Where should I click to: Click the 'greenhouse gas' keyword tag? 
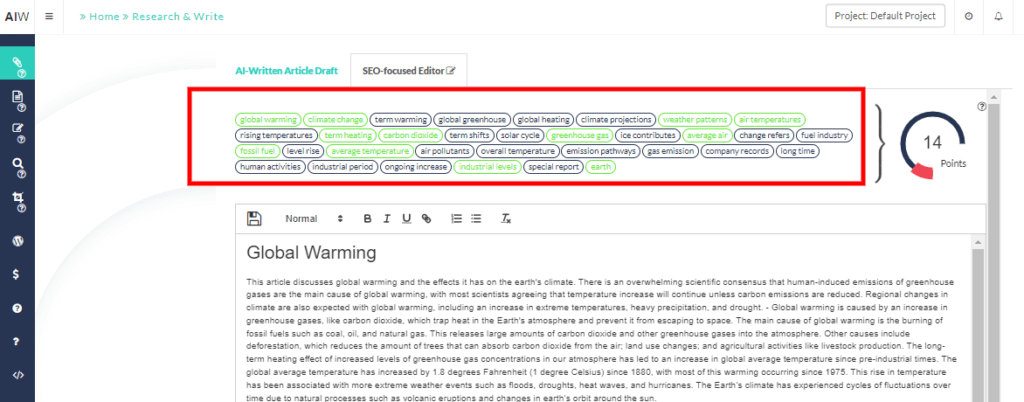pyautogui.click(x=580, y=135)
